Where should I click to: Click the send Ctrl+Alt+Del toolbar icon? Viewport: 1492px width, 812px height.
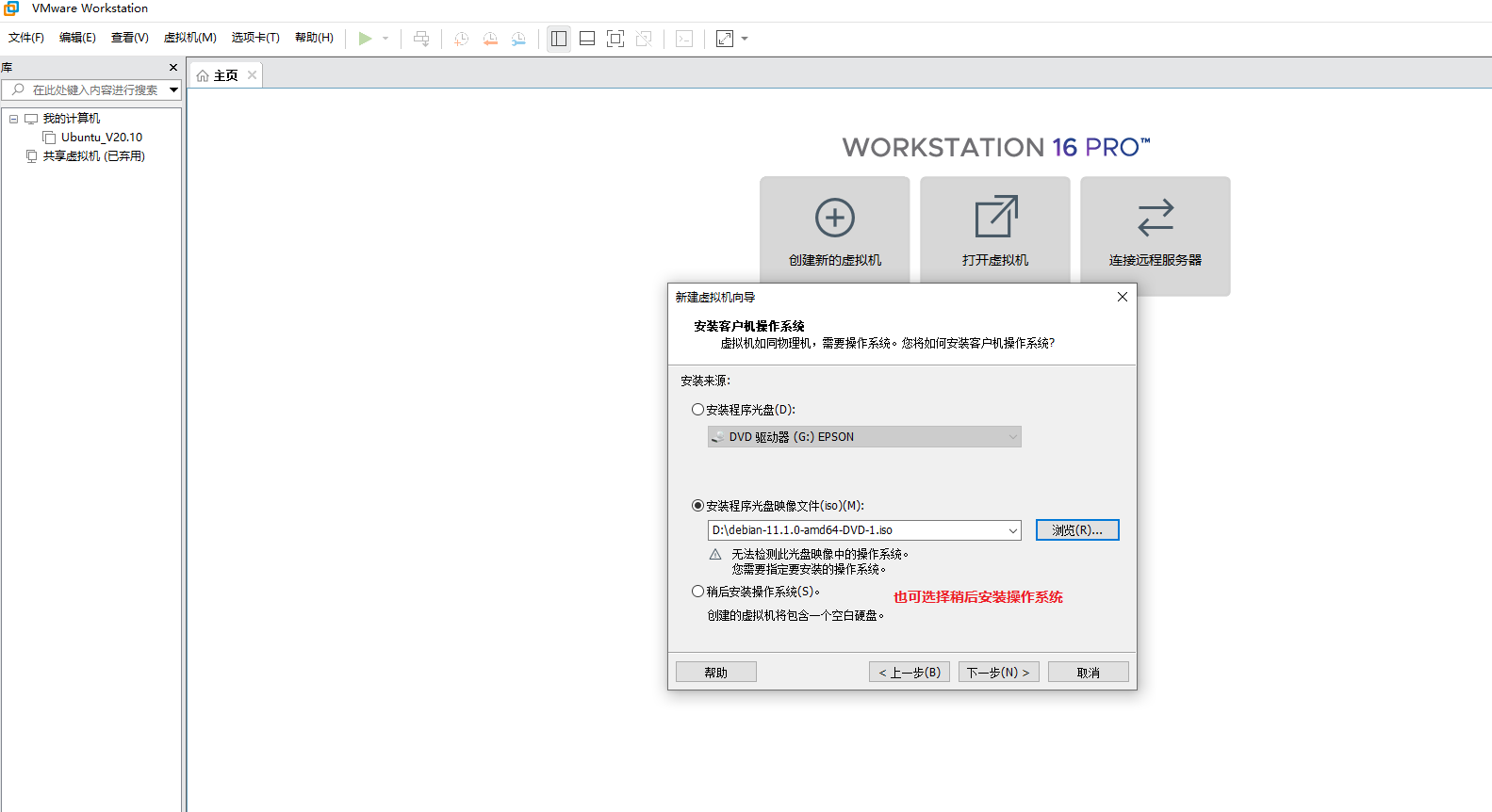(x=421, y=39)
